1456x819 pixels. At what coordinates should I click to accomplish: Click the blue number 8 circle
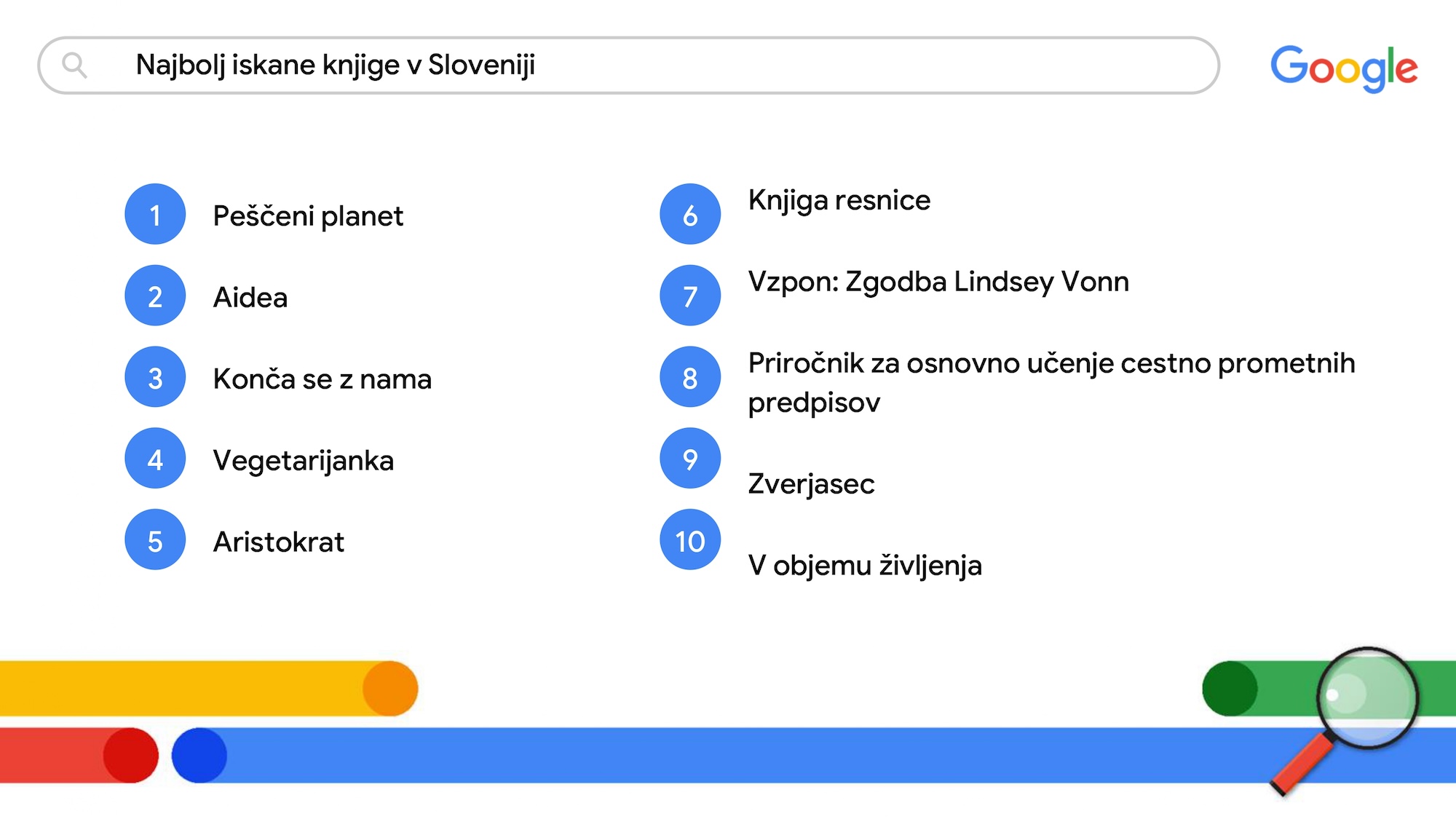689,377
